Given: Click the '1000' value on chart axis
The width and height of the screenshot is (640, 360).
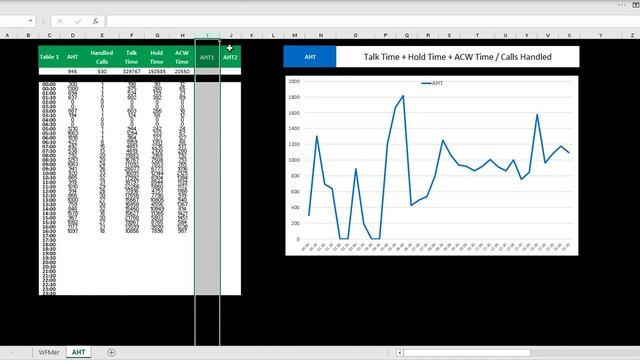Looking at the screenshot, I should pos(294,160).
